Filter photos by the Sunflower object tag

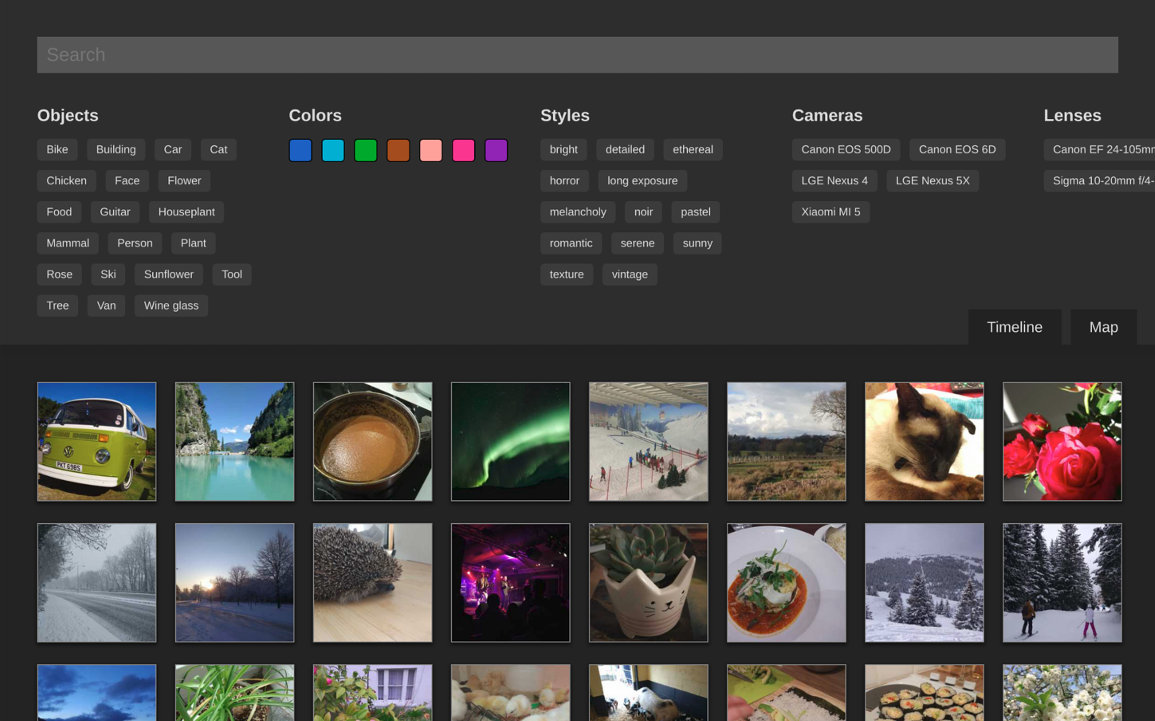169,274
